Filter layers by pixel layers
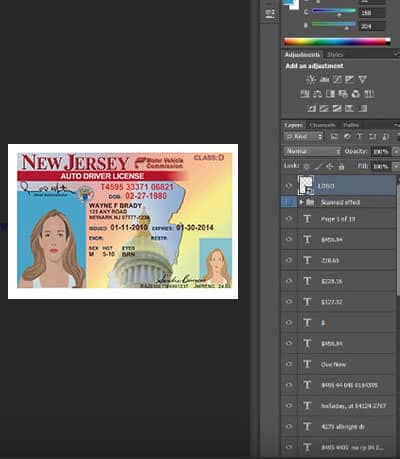This screenshot has height=459, width=400. (334, 136)
